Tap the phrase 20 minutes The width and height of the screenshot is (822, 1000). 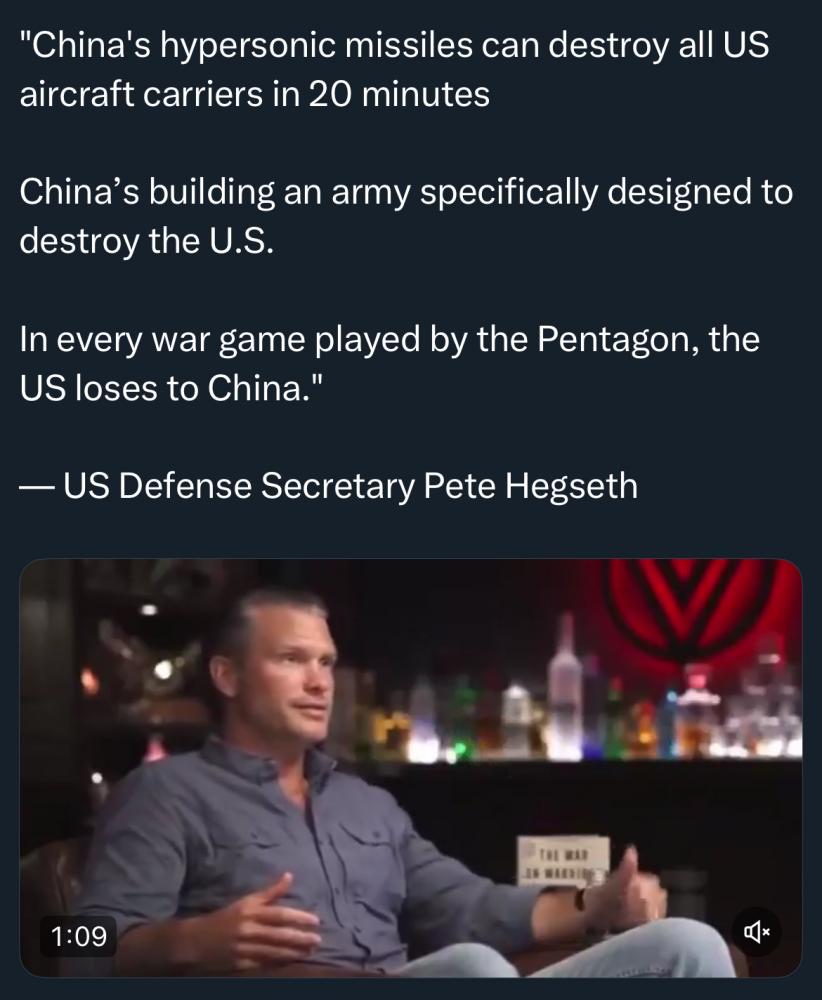click(399, 94)
